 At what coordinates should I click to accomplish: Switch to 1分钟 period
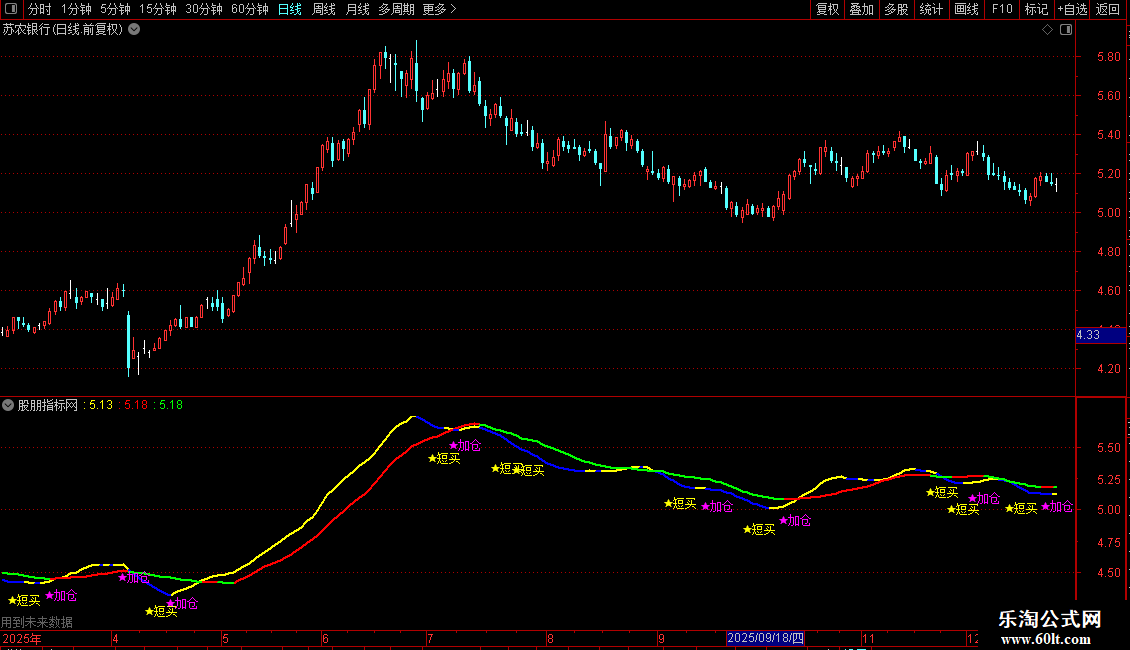(x=76, y=9)
